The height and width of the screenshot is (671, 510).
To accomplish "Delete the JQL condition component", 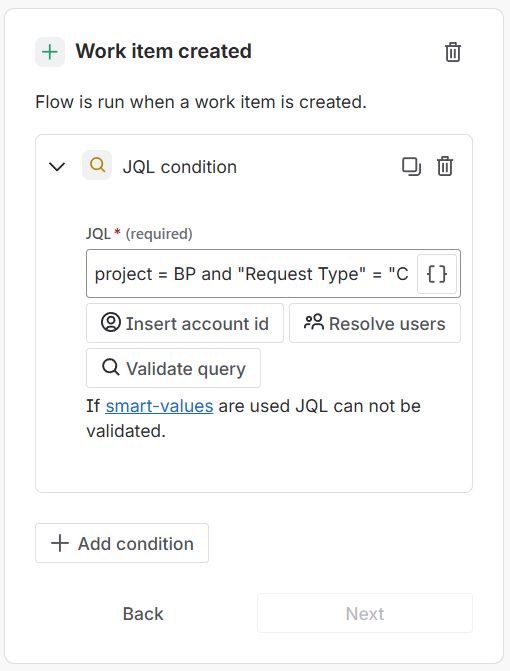I will pyautogui.click(x=445, y=166).
